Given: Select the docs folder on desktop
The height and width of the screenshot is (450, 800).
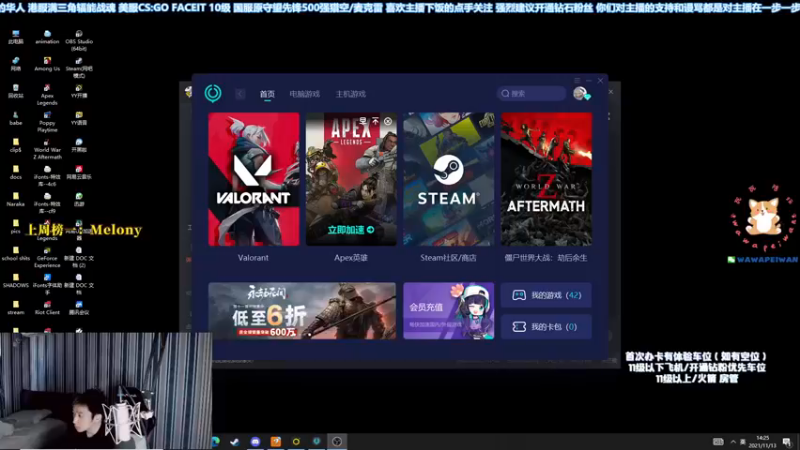Looking at the screenshot, I should (x=15, y=172).
